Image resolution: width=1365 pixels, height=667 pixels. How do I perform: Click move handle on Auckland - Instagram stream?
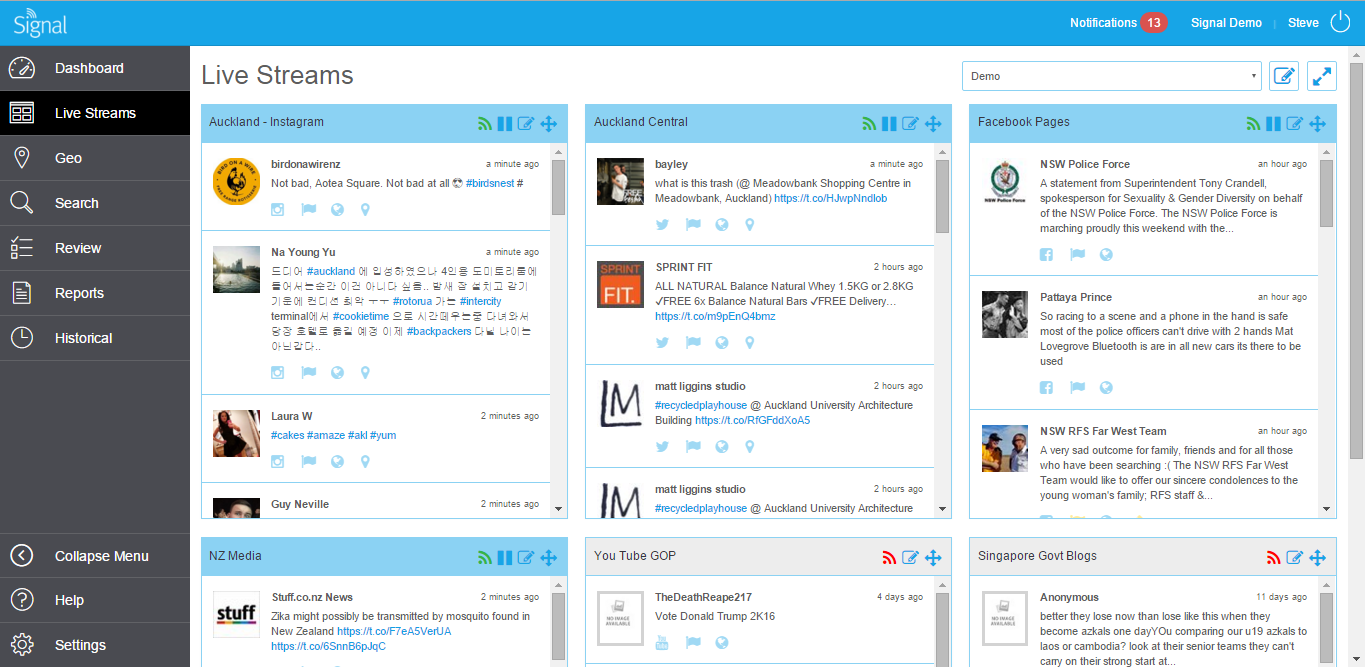pyautogui.click(x=548, y=124)
